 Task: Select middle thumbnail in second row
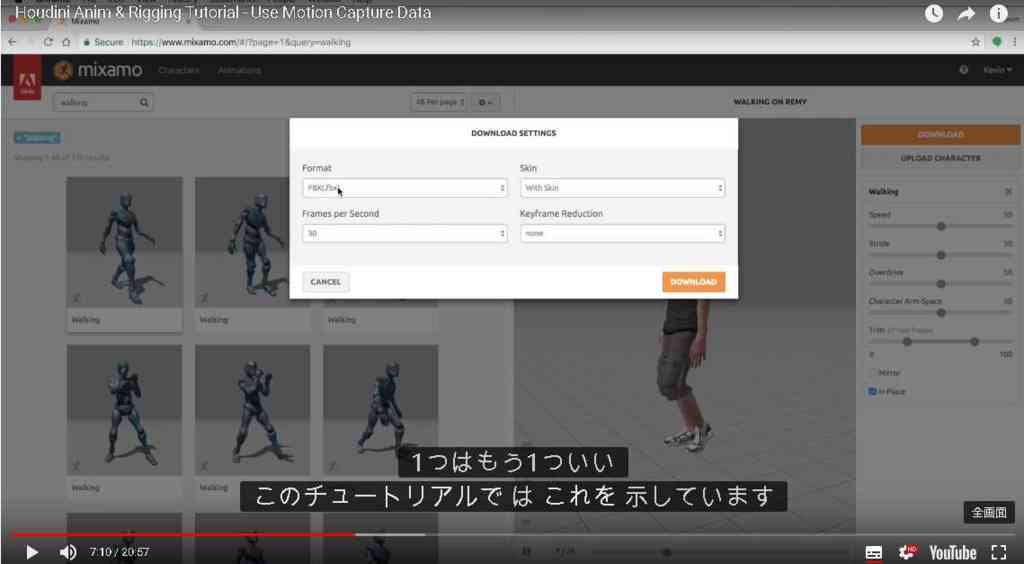pos(253,409)
